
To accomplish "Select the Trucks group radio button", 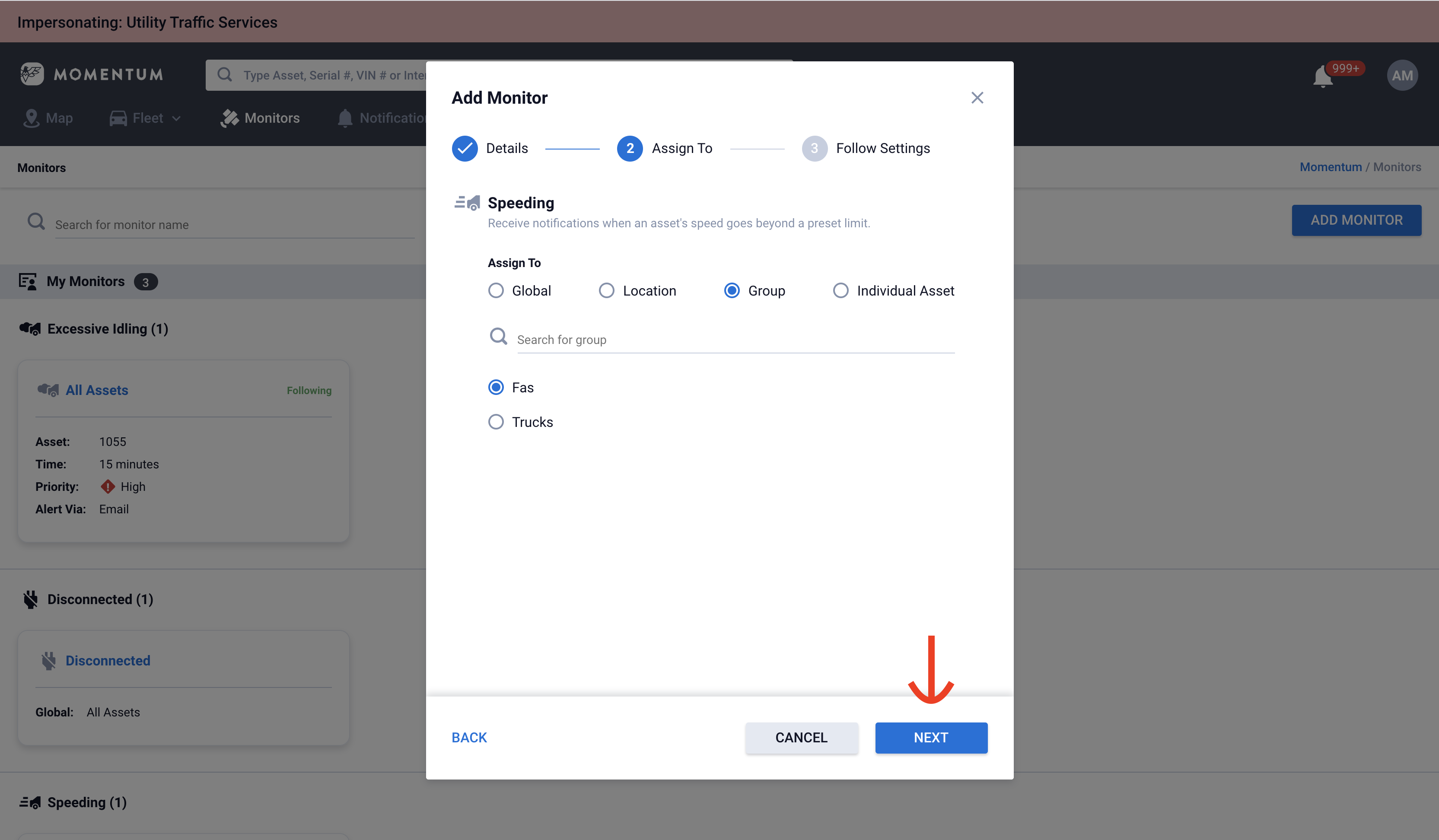I will pyautogui.click(x=496, y=422).
